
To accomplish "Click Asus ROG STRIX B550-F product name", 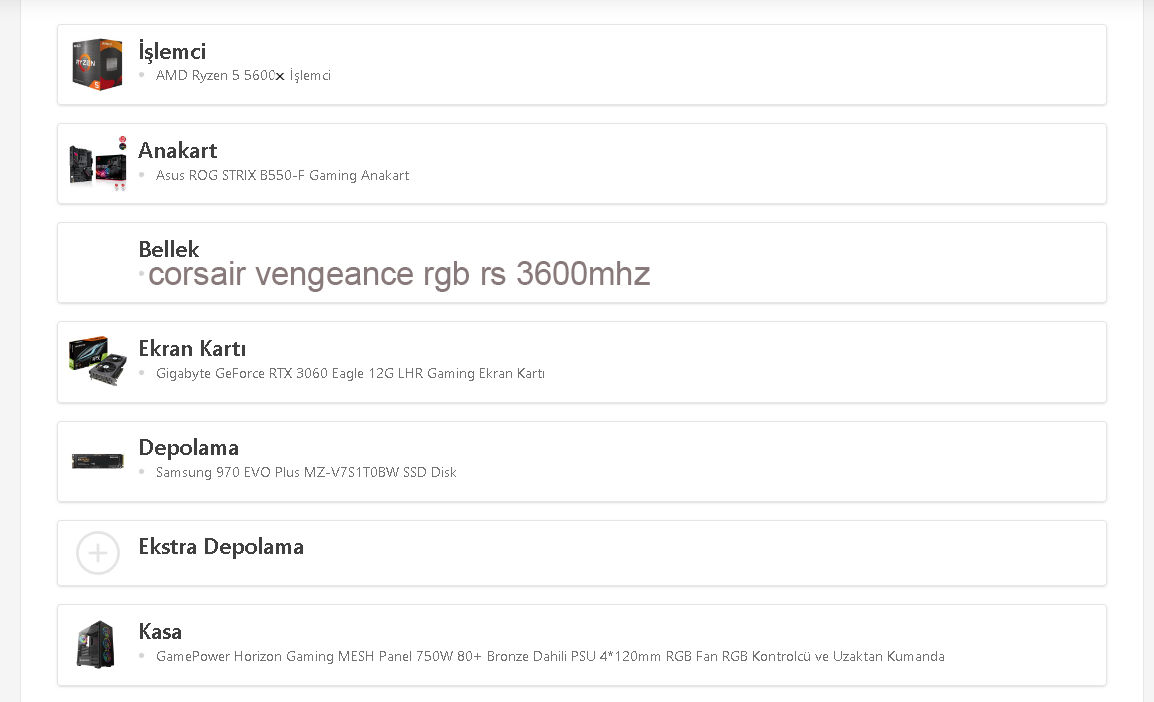I will (282, 176).
